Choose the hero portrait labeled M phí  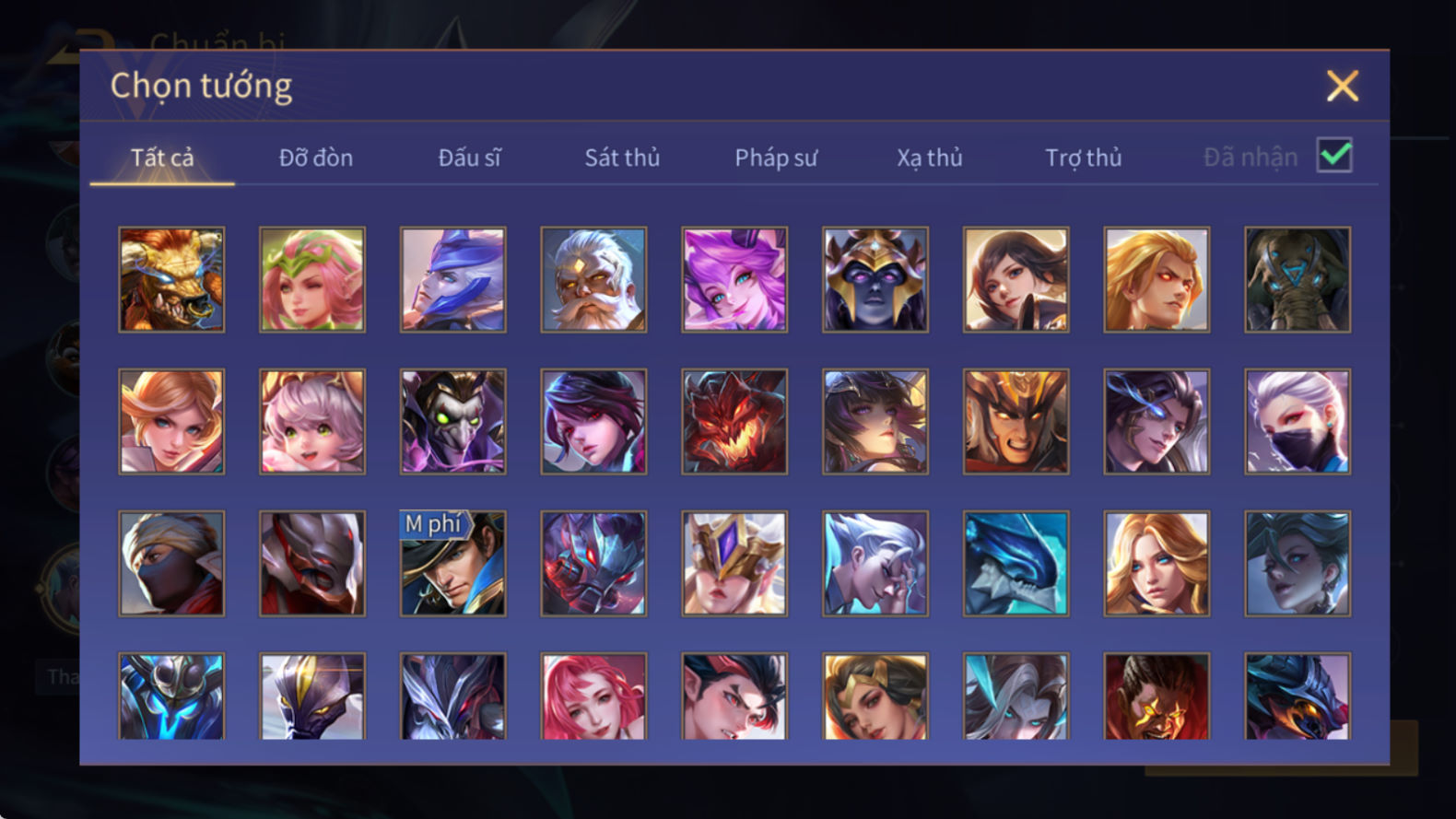[x=452, y=564]
